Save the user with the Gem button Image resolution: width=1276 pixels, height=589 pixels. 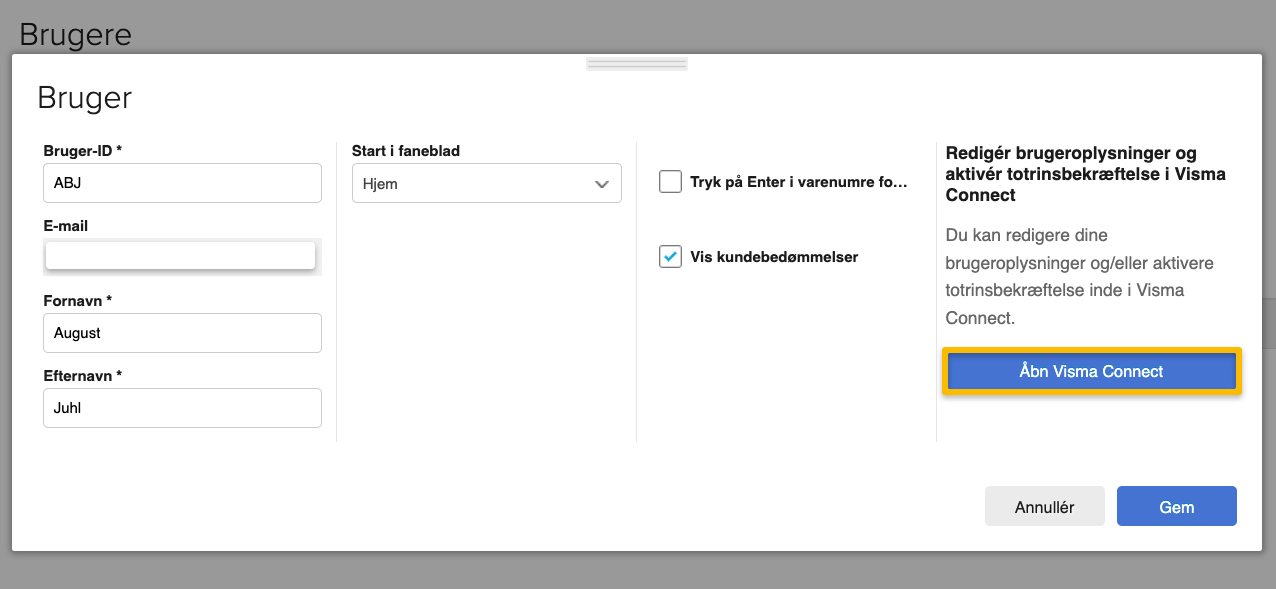tap(1176, 506)
